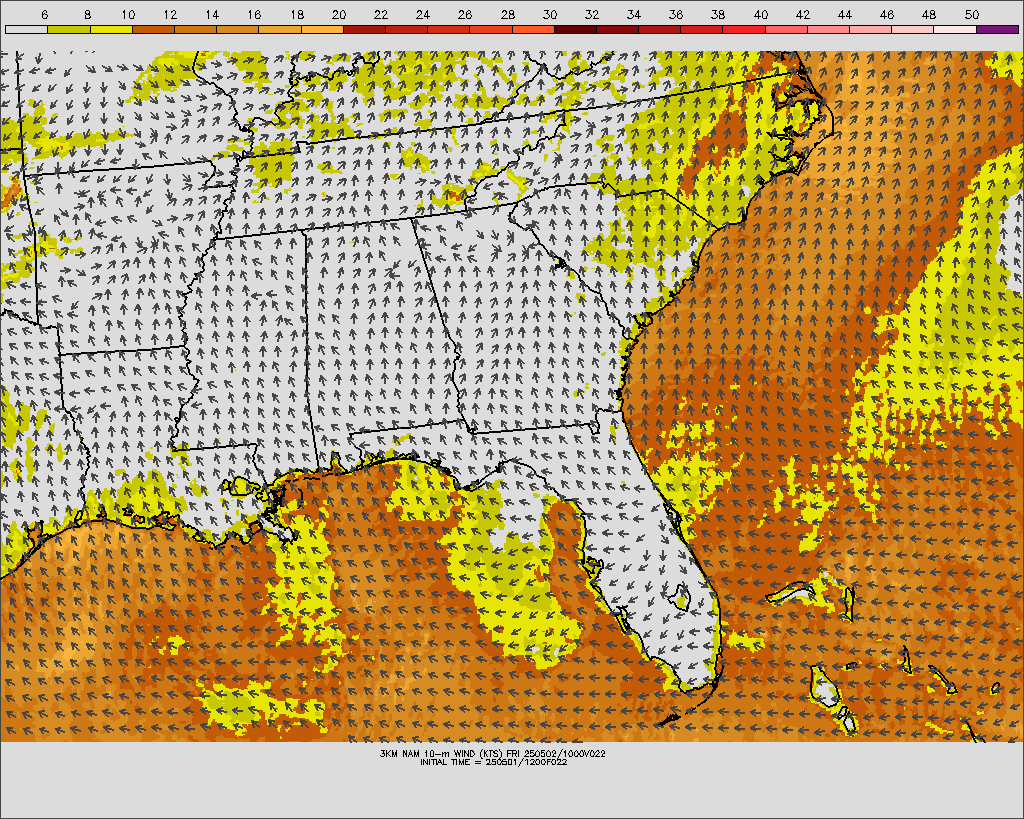Select the "40" scale label

tap(761, 14)
